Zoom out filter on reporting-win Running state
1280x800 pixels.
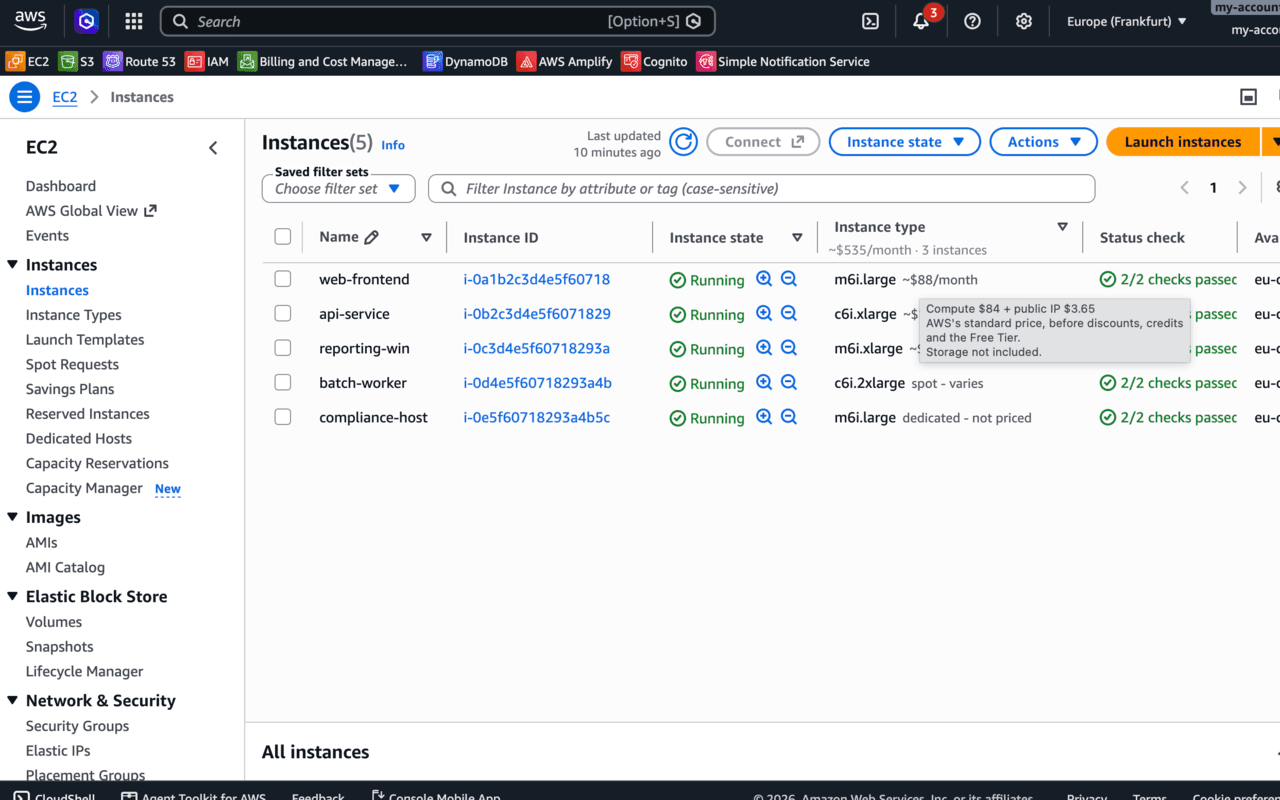pos(789,348)
